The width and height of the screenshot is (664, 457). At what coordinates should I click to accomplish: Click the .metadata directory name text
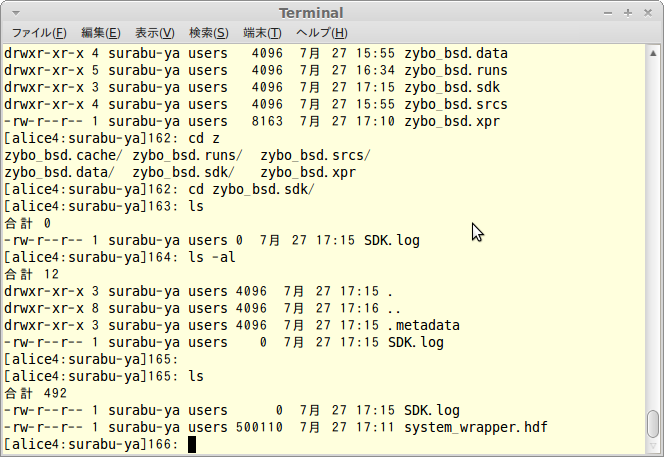[423, 325]
